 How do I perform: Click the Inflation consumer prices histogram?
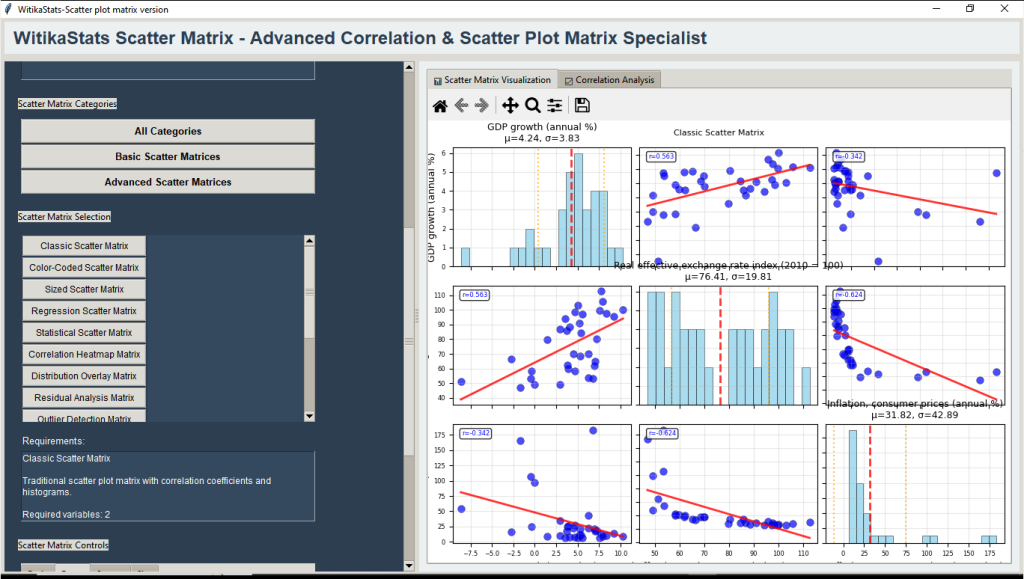tap(915, 484)
